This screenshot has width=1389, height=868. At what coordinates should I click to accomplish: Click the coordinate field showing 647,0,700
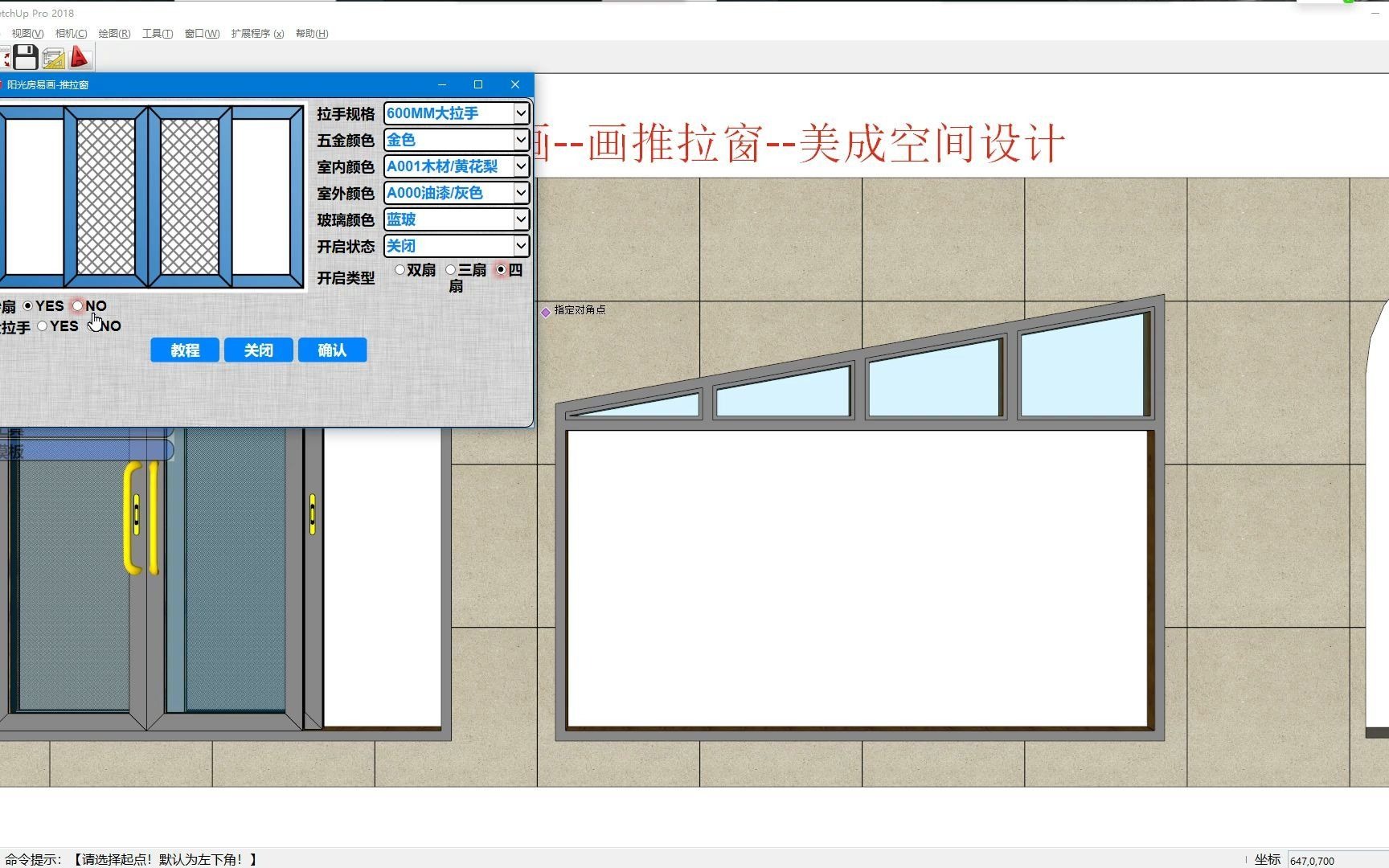[x=1334, y=859]
